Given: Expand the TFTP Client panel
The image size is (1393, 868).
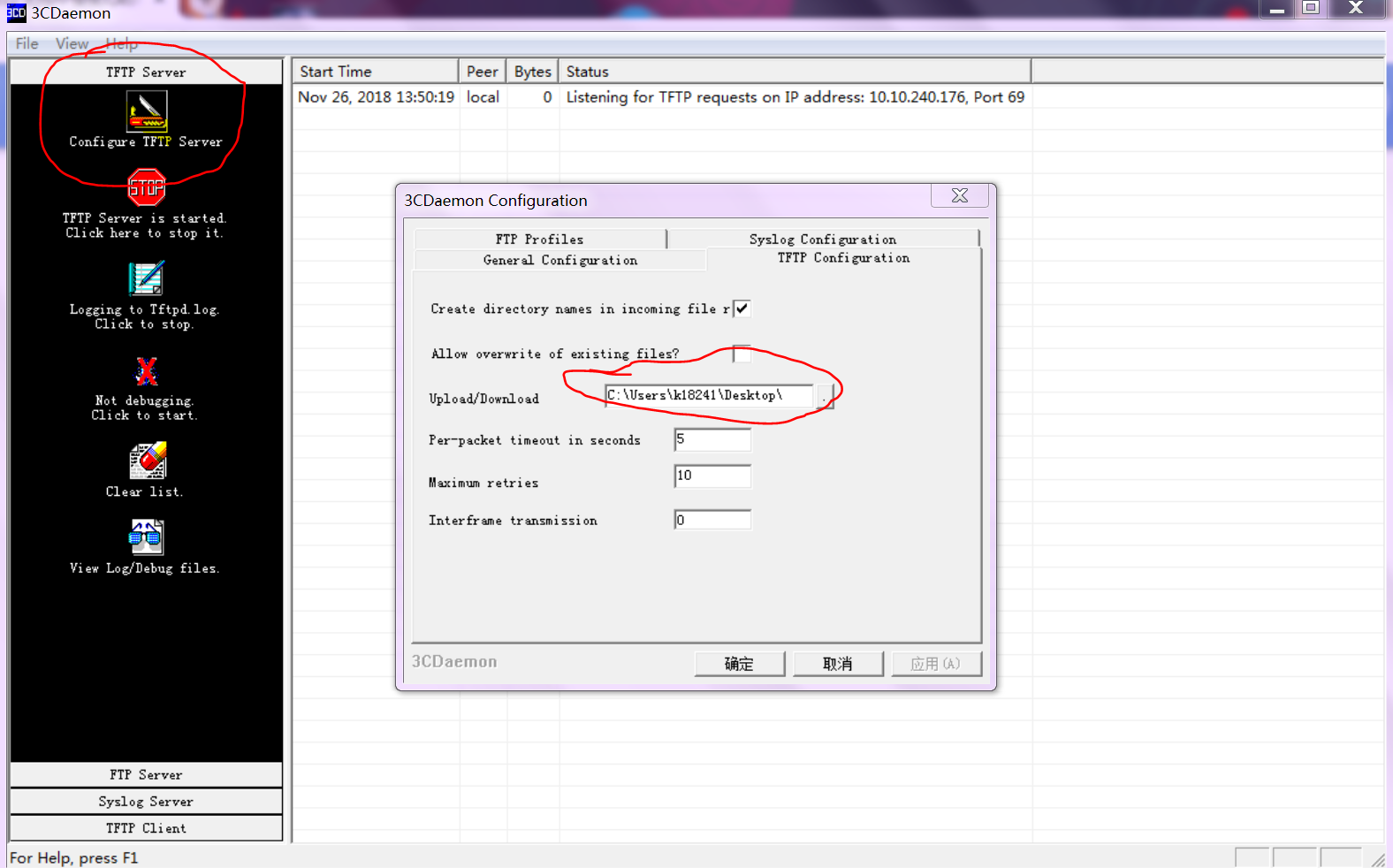Looking at the screenshot, I should click(x=146, y=828).
